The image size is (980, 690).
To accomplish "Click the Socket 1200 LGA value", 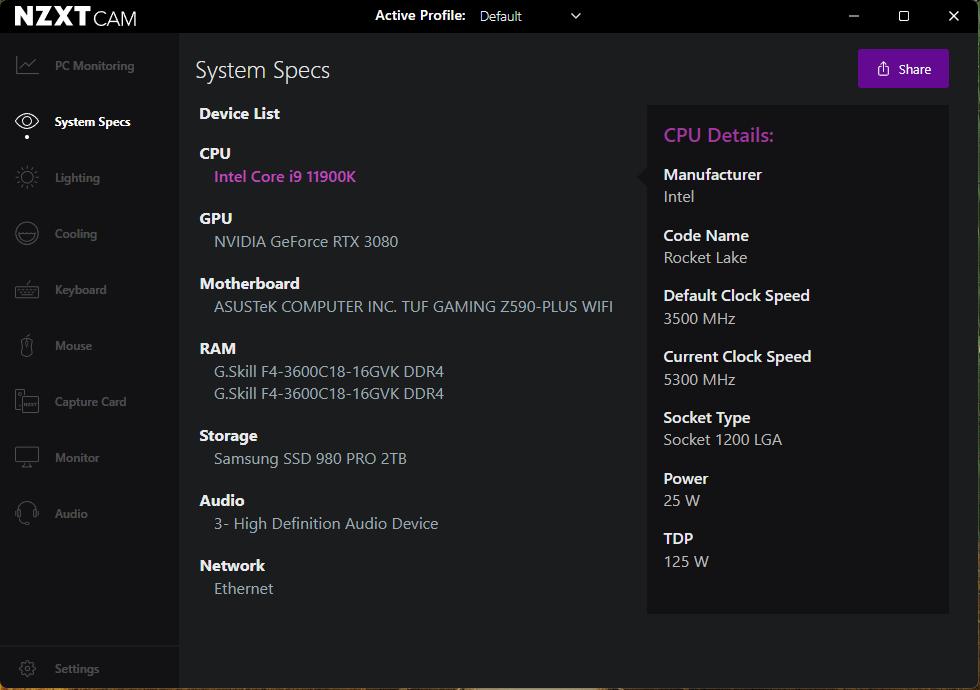I will point(722,440).
